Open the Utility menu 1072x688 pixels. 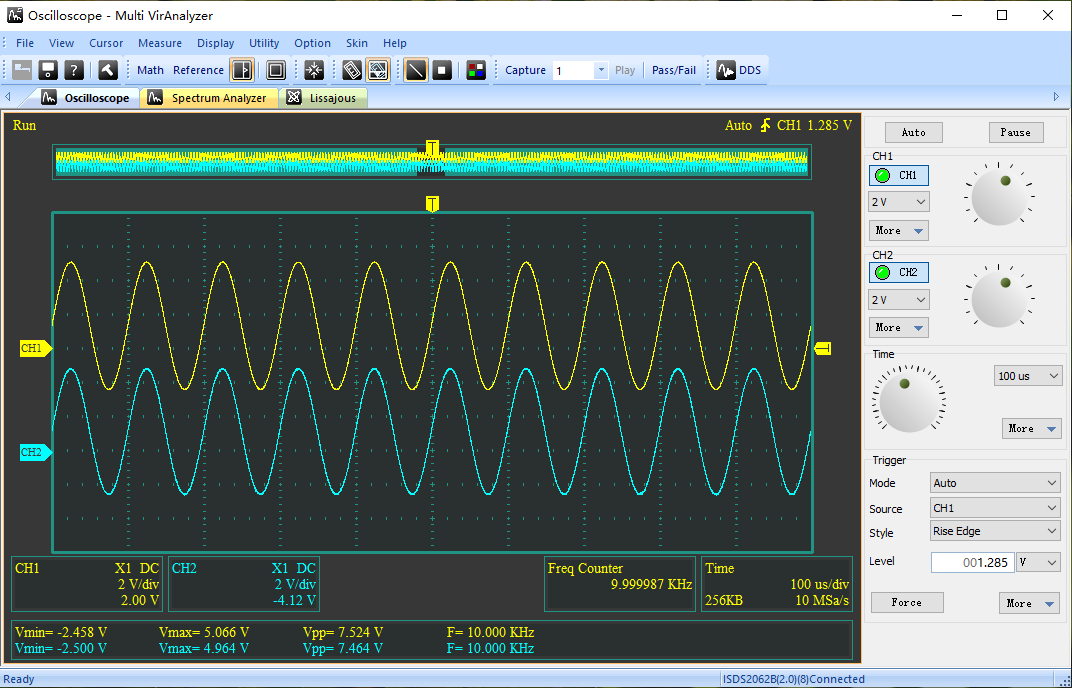(x=264, y=43)
